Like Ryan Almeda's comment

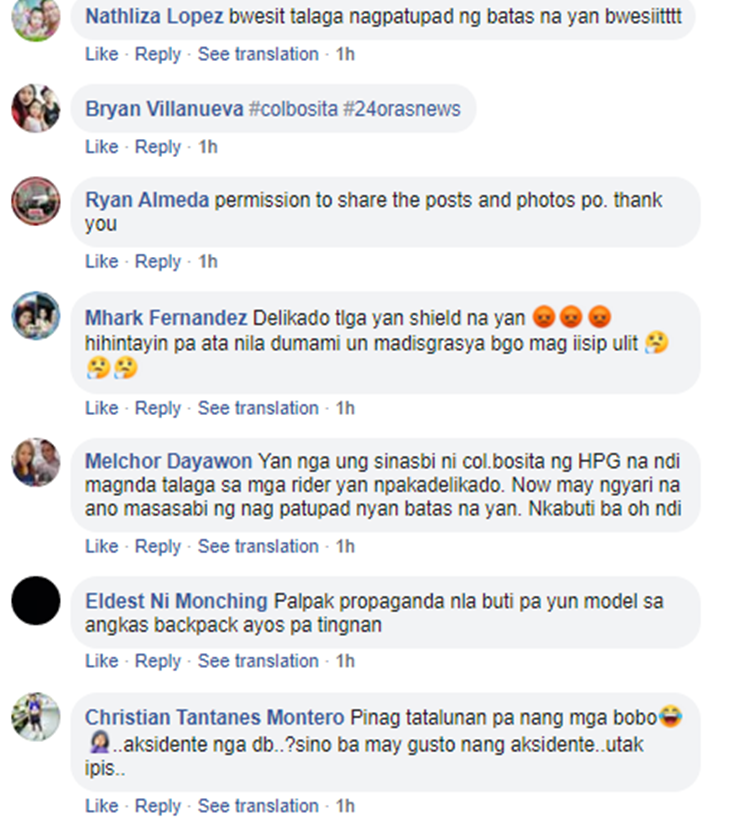(x=102, y=261)
